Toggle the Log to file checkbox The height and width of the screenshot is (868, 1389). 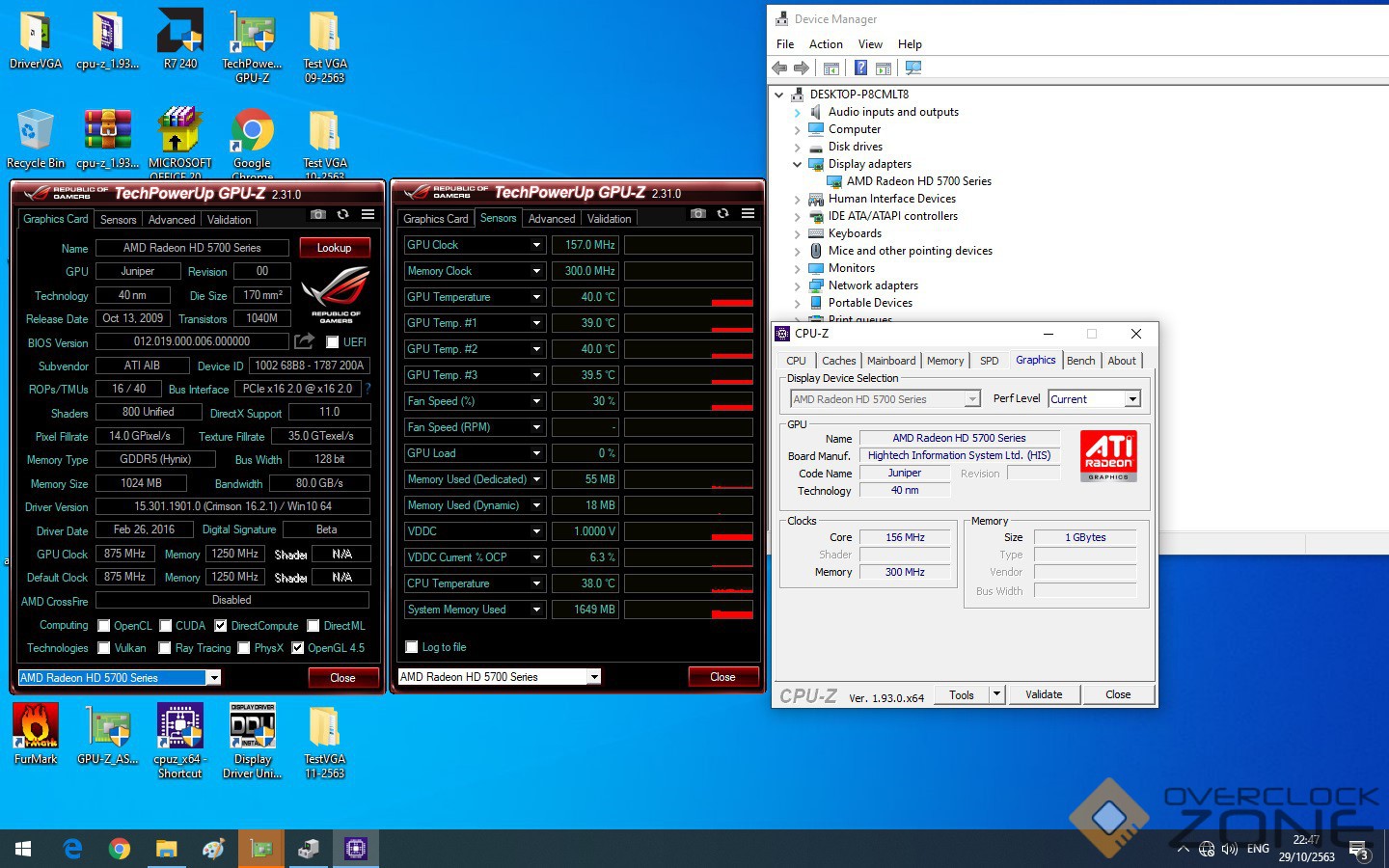point(412,647)
